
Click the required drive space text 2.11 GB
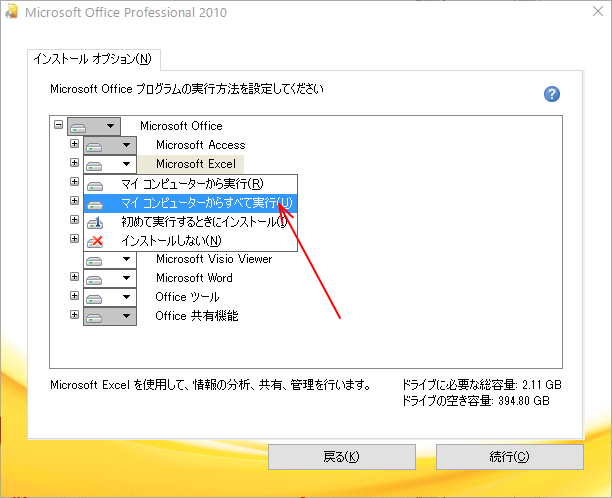click(482, 385)
